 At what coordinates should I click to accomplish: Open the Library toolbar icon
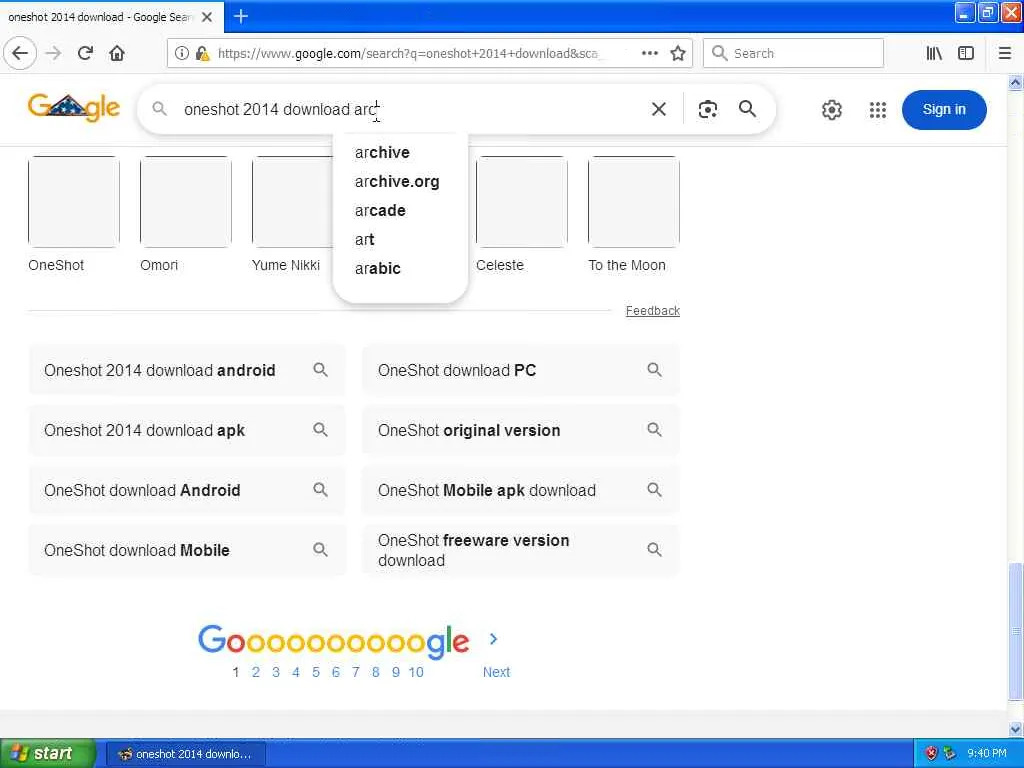pos(934,53)
